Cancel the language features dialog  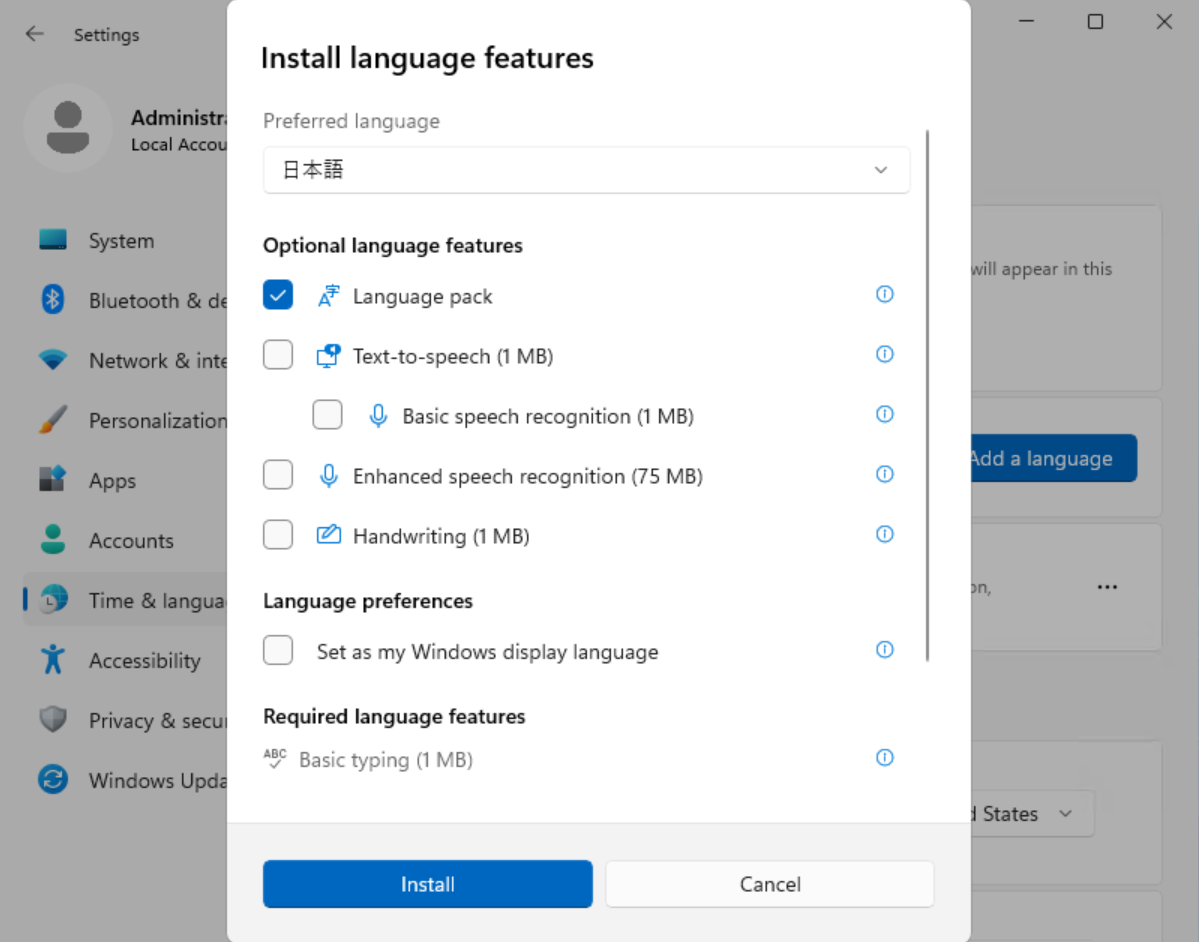tap(769, 884)
